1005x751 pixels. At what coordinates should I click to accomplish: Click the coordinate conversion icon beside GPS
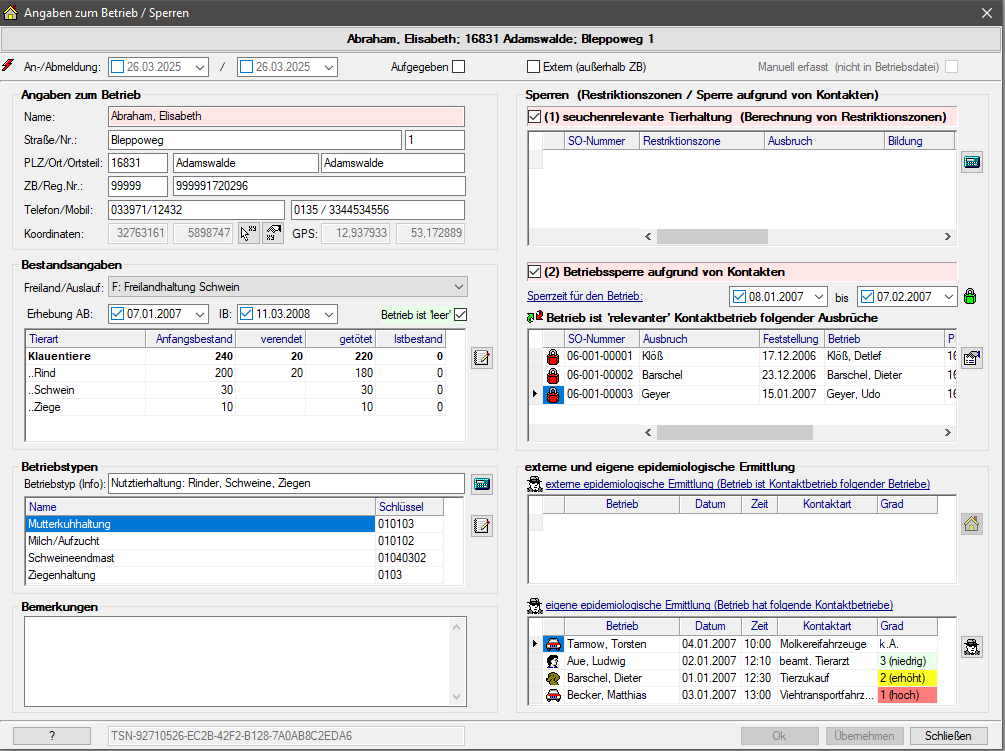(x=274, y=233)
